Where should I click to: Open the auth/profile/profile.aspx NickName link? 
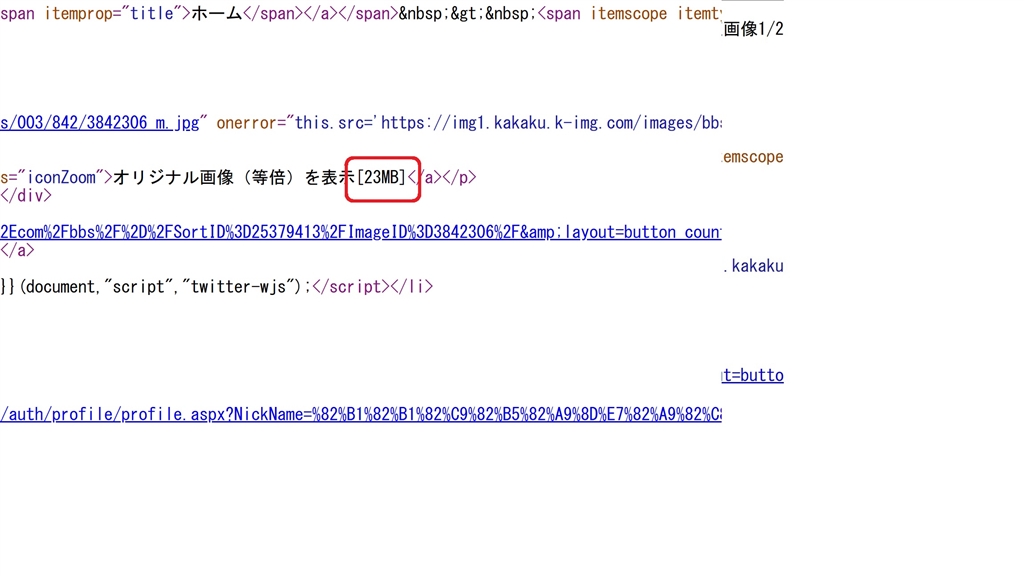360,415
